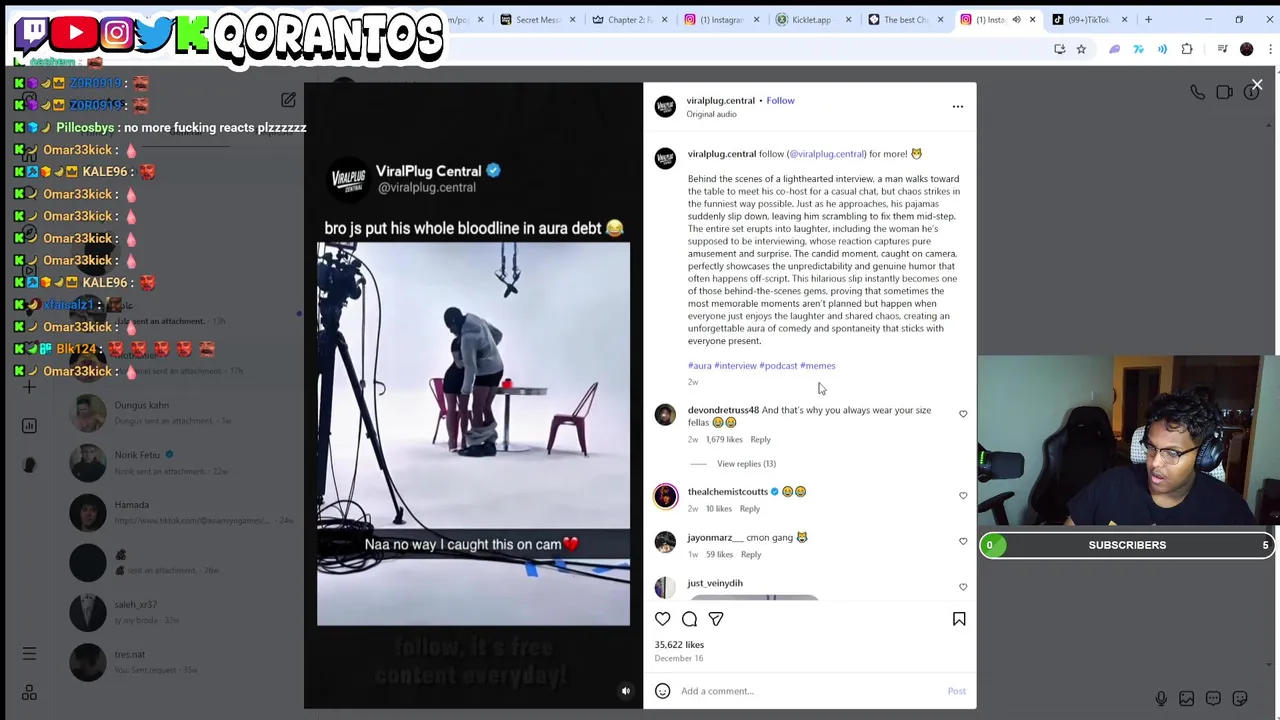Click the install app icon in address bar

1059,49
